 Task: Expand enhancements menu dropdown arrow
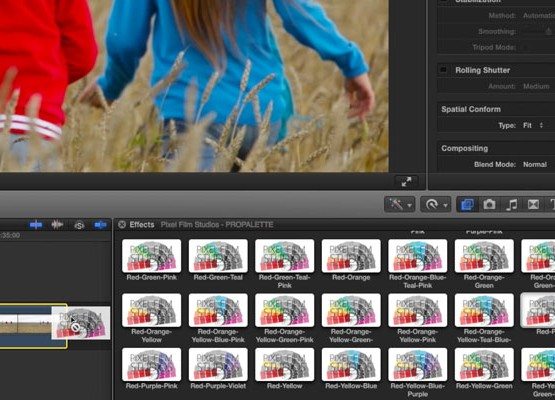click(409, 205)
